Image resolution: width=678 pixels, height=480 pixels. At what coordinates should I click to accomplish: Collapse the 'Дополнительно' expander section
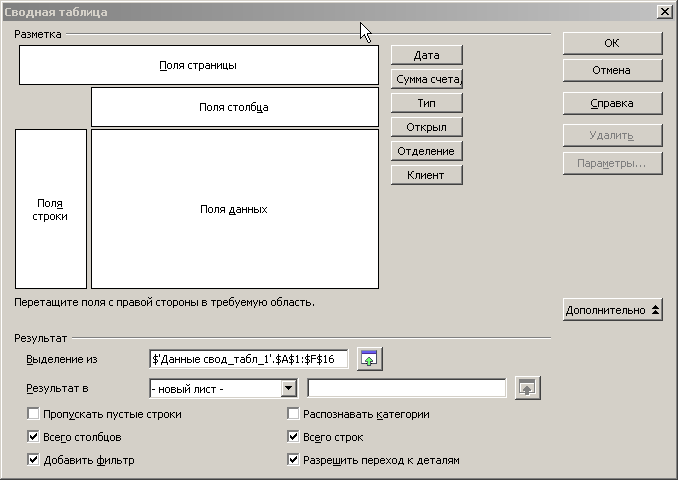612,310
